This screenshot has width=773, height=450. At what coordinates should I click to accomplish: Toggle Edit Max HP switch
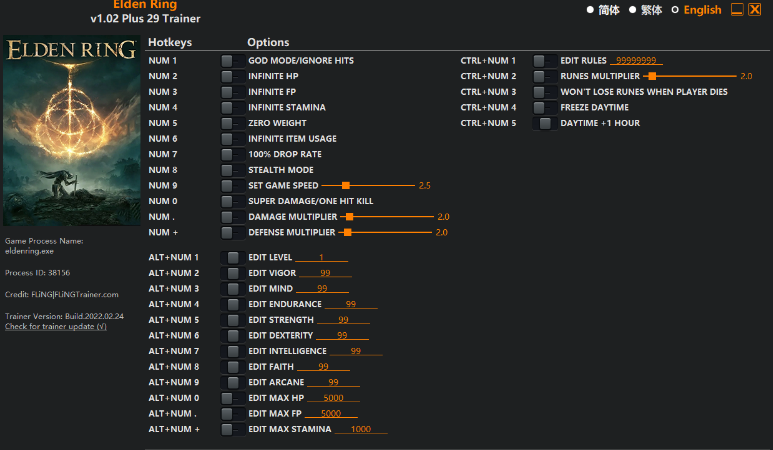tap(233, 398)
